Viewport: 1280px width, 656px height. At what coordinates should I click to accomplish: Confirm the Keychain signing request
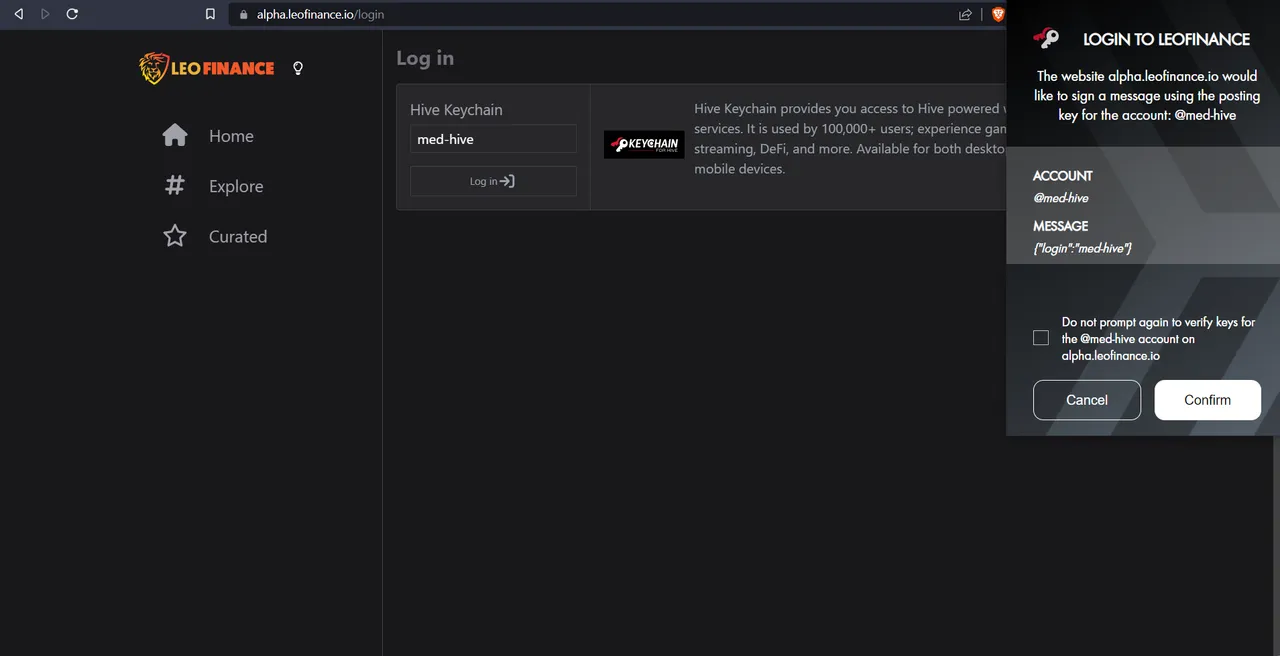[1208, 400]
